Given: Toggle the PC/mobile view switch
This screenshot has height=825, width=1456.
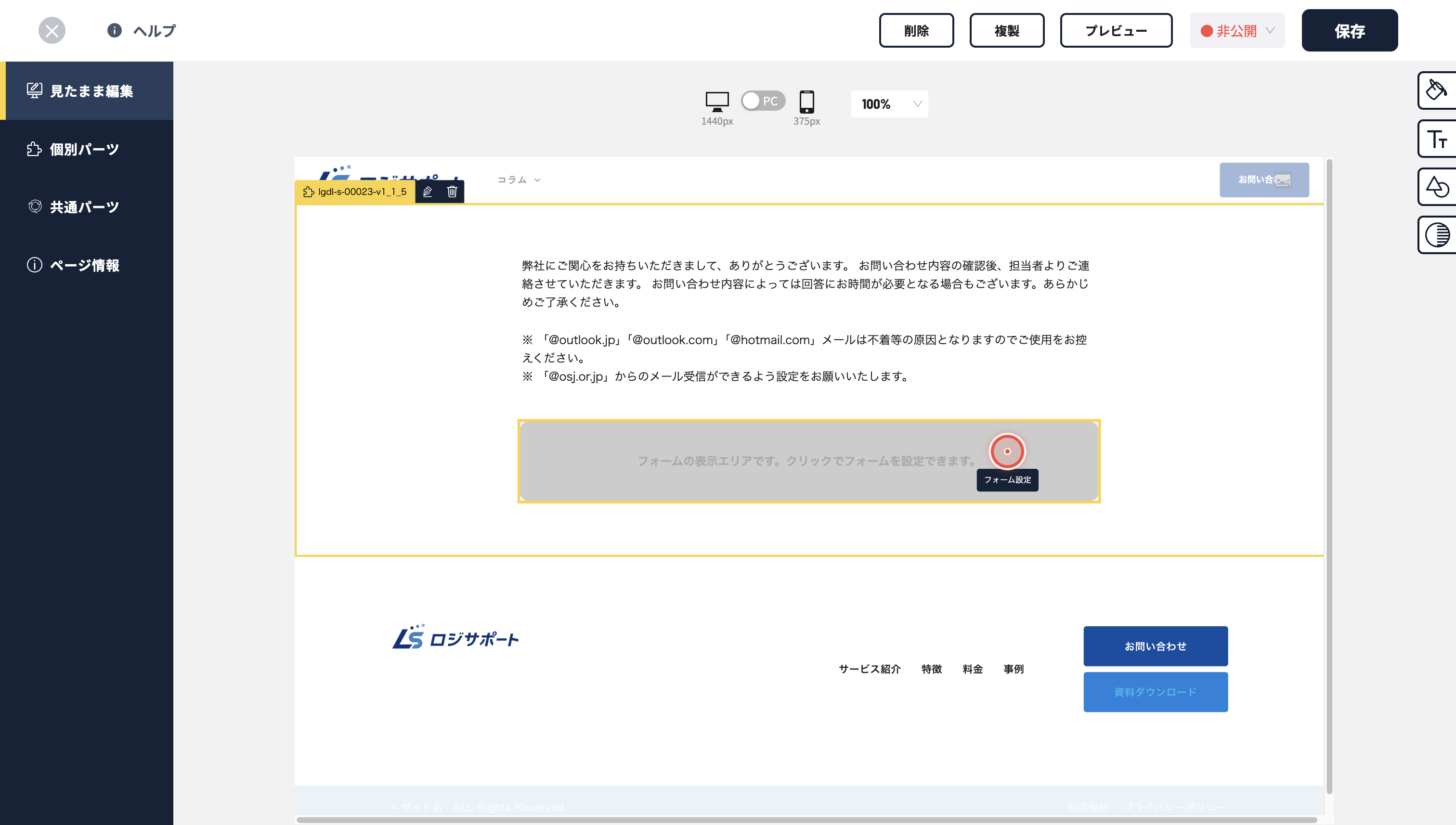Looking at the screenshot, I should pyautogui.click(x=763, y=101).
